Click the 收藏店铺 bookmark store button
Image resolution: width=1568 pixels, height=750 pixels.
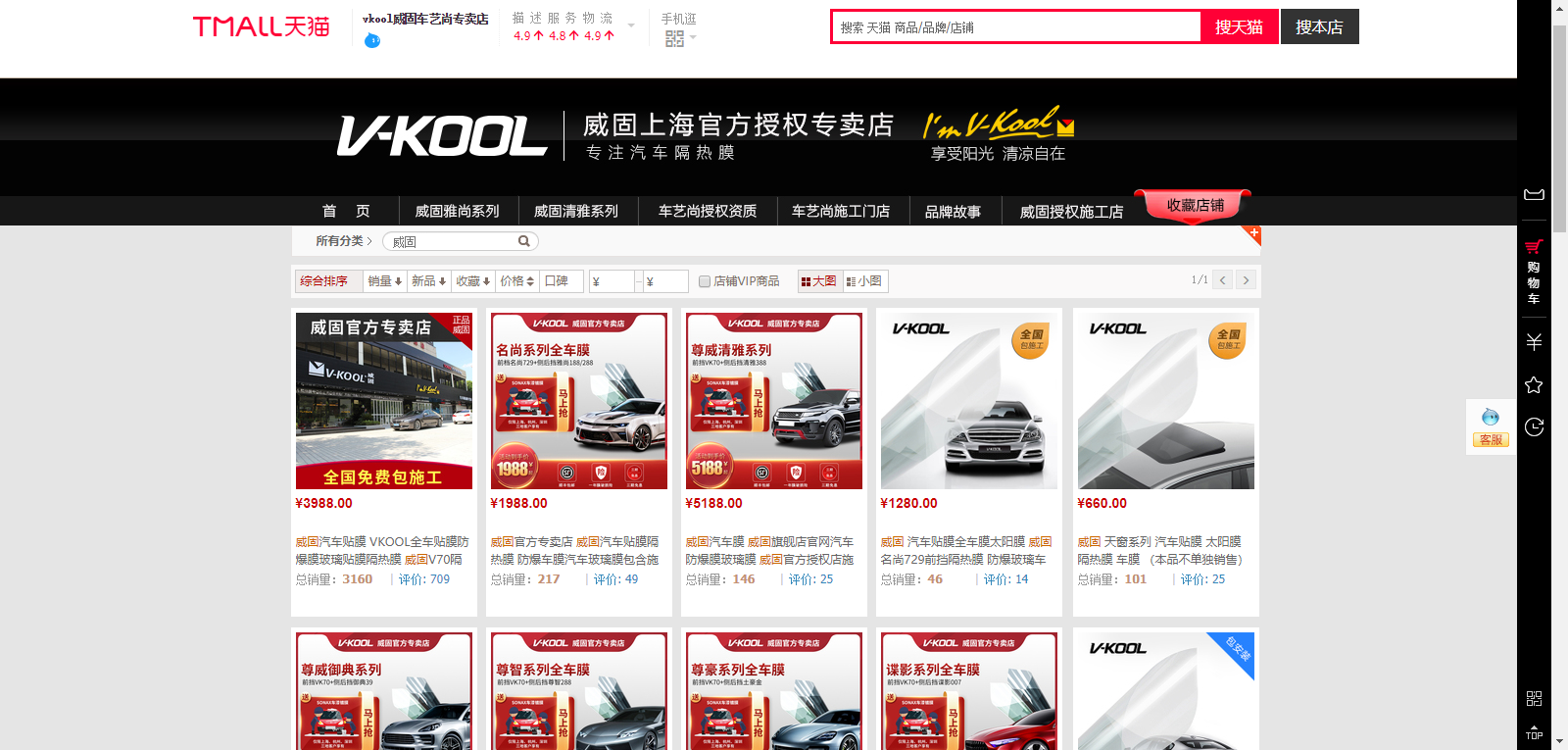pos(1194,206)
